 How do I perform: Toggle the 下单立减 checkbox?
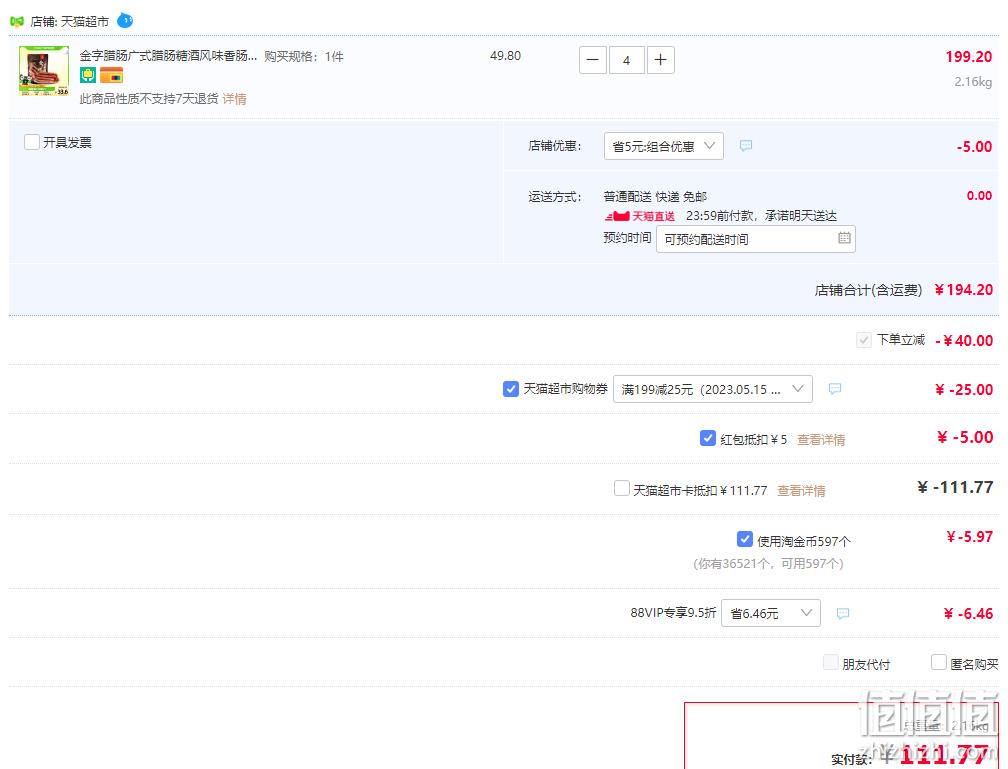(863, 339)
